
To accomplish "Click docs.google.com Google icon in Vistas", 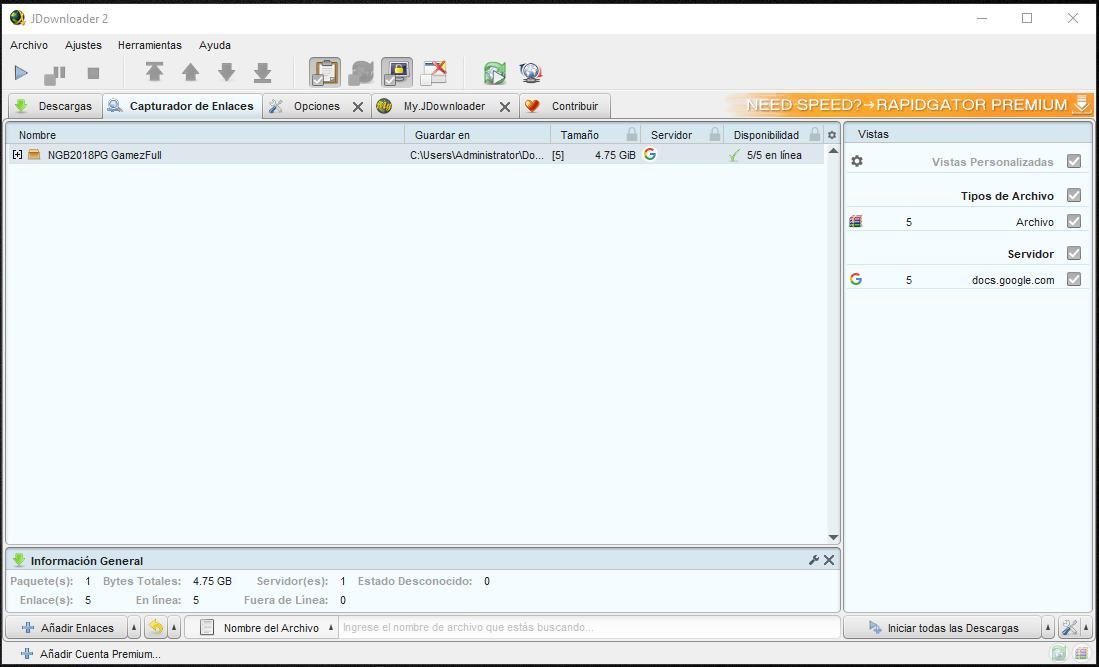I will pos(856,280).
